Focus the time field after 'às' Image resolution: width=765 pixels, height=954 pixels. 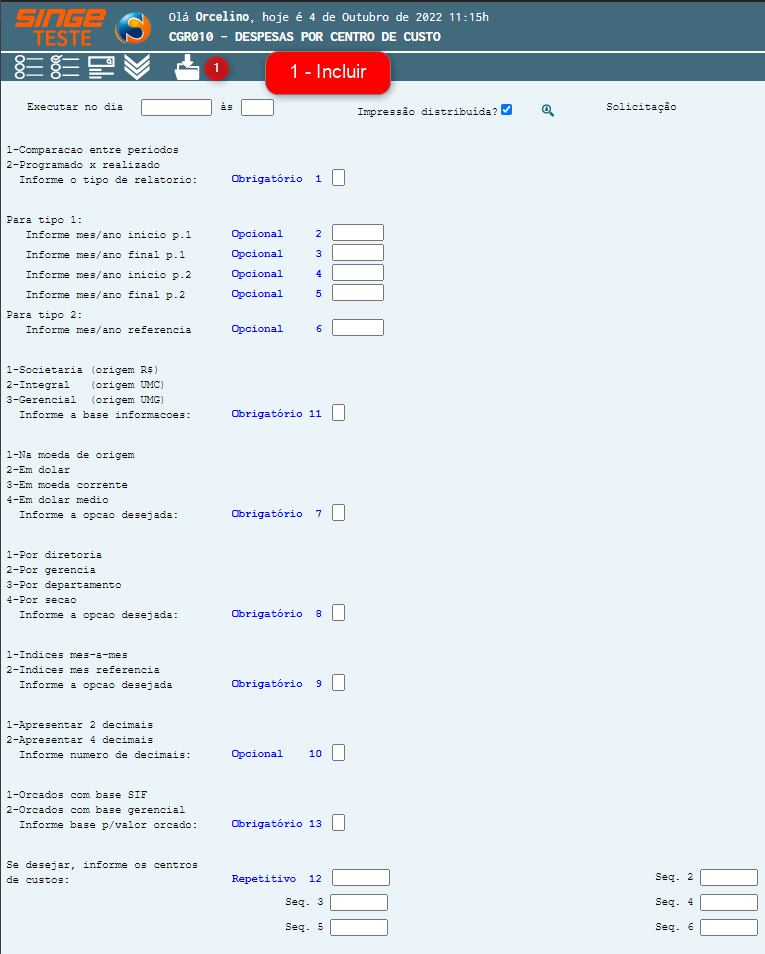257,108
